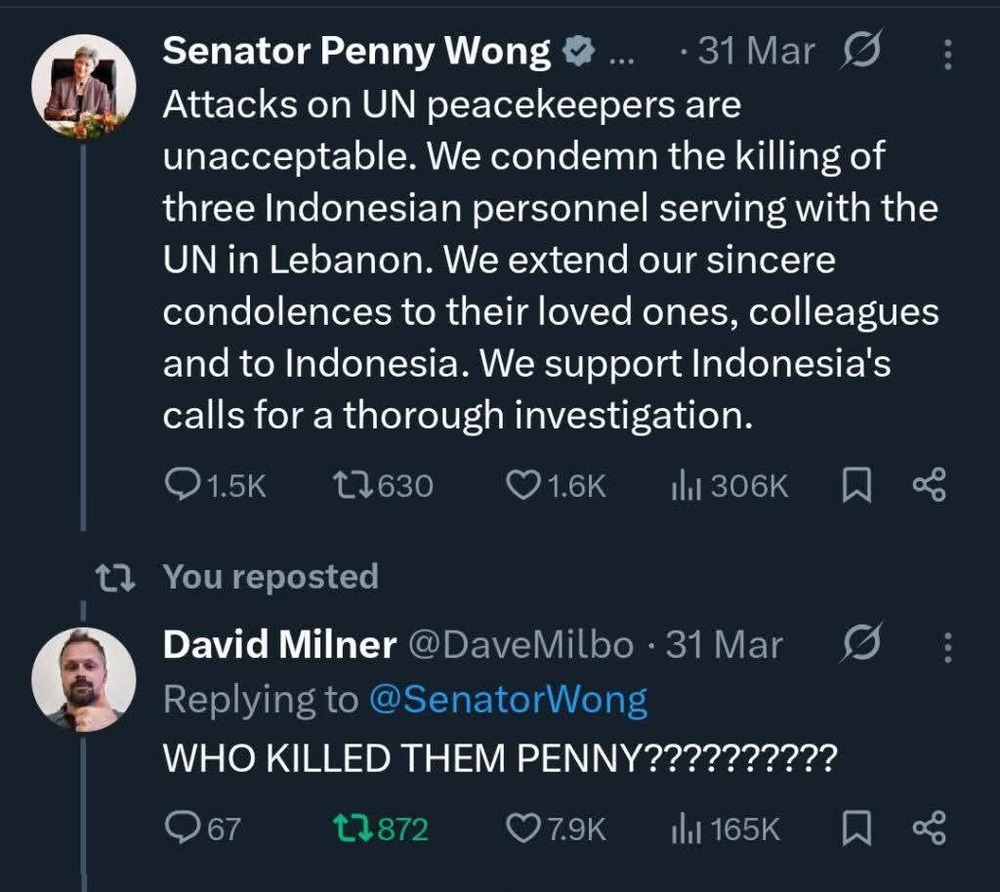Open more options on David Milner's reply
Image resolution: width=1000 pixels, height=892 pixels.
[948, 648]
